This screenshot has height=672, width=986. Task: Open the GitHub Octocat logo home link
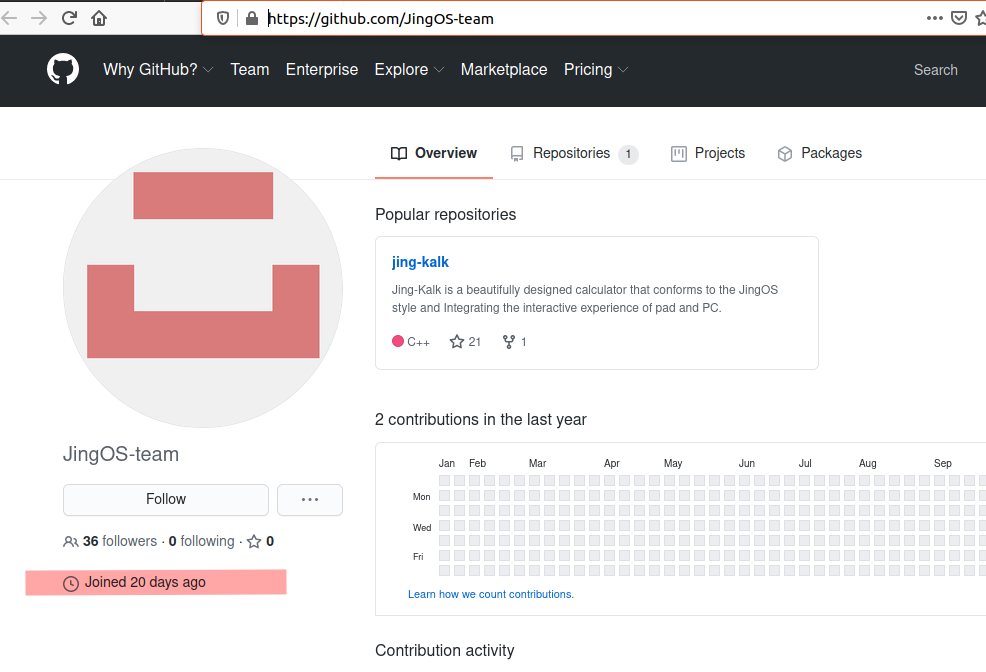[63, 69]
